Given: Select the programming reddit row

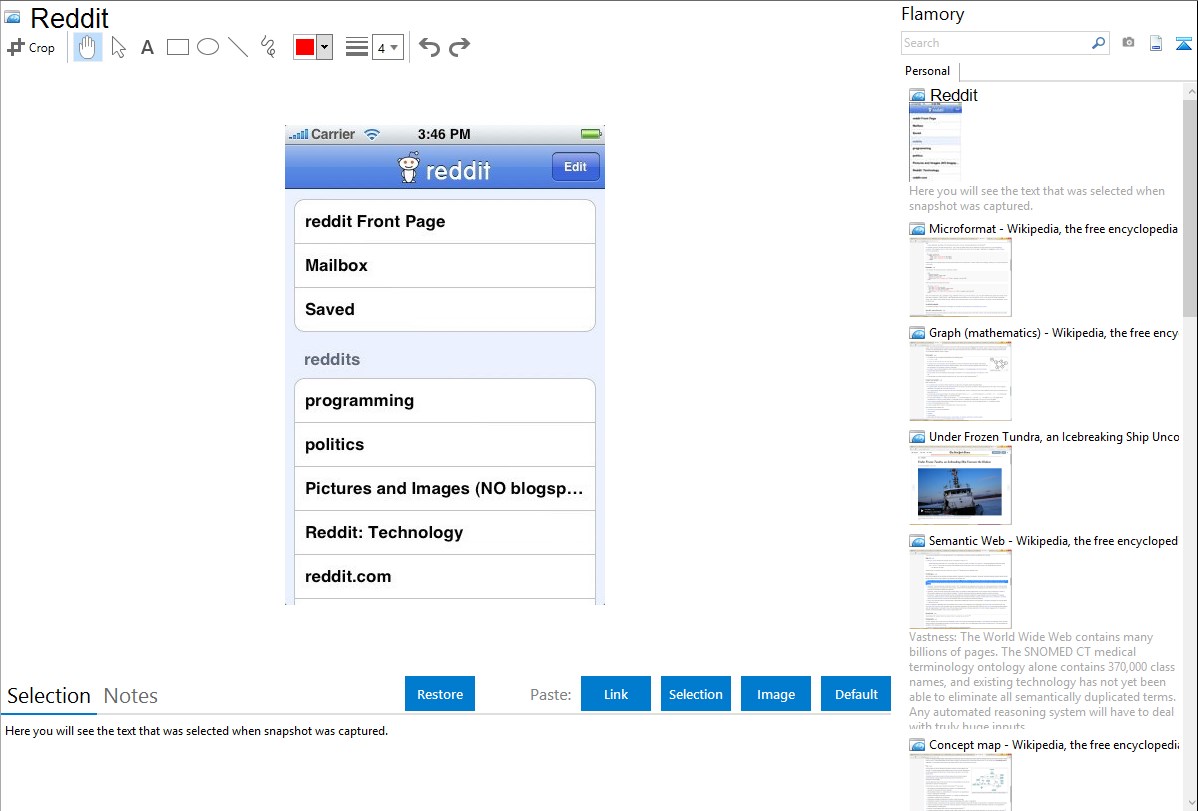Looking at the screenshot, I should pos(445,401).
